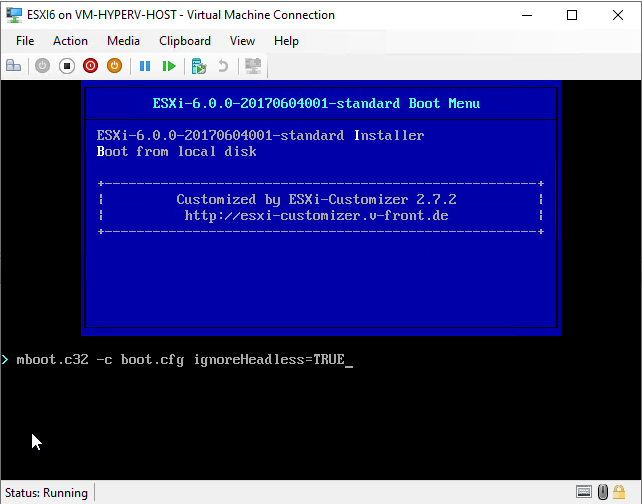Screen dimensions: 642x504
Task: Click the lock status bar icon
Action: click(619, 492)
